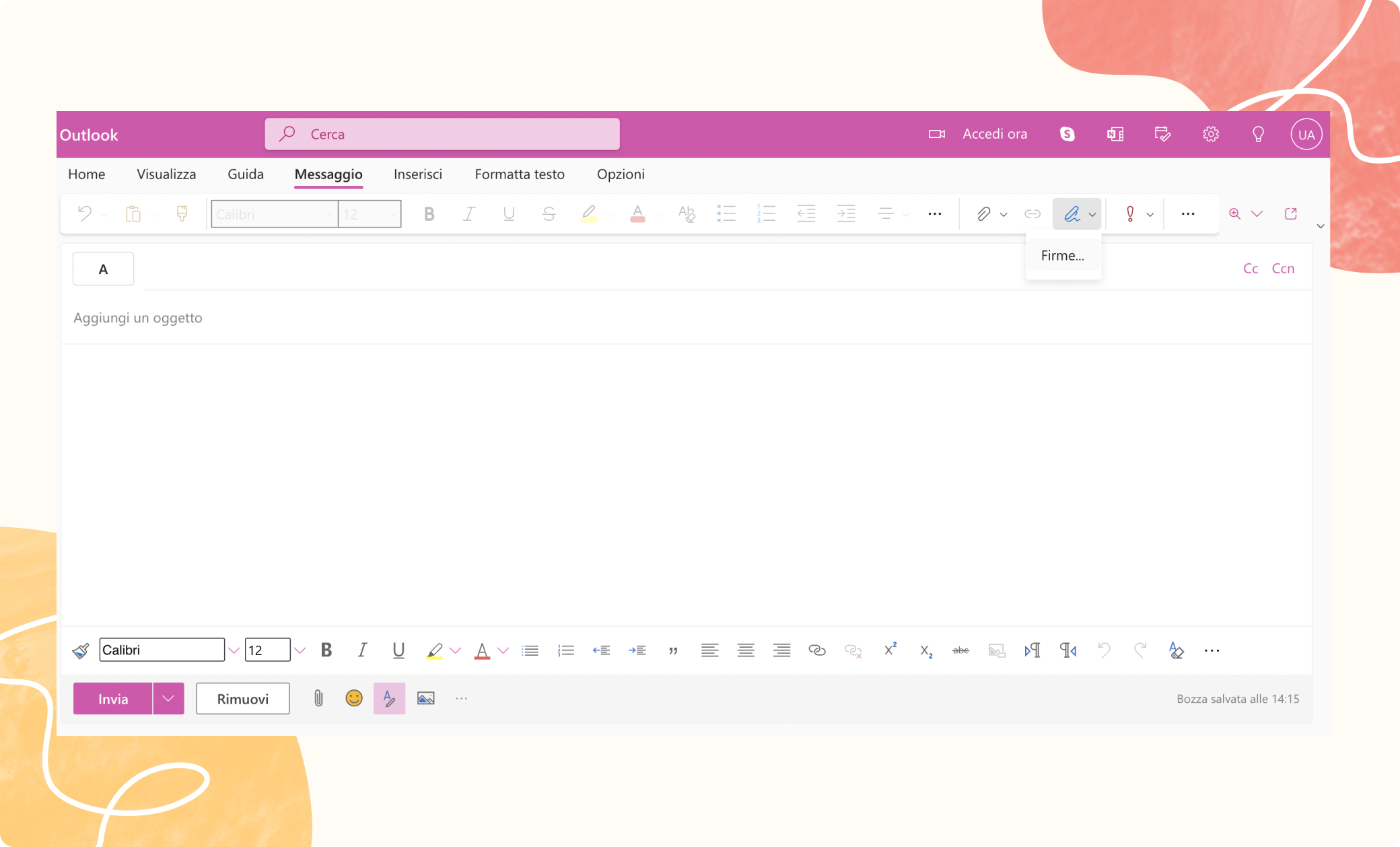
Task: Toggle italic in bottom formatting toolbar
Action: click(x=362, y=650)
